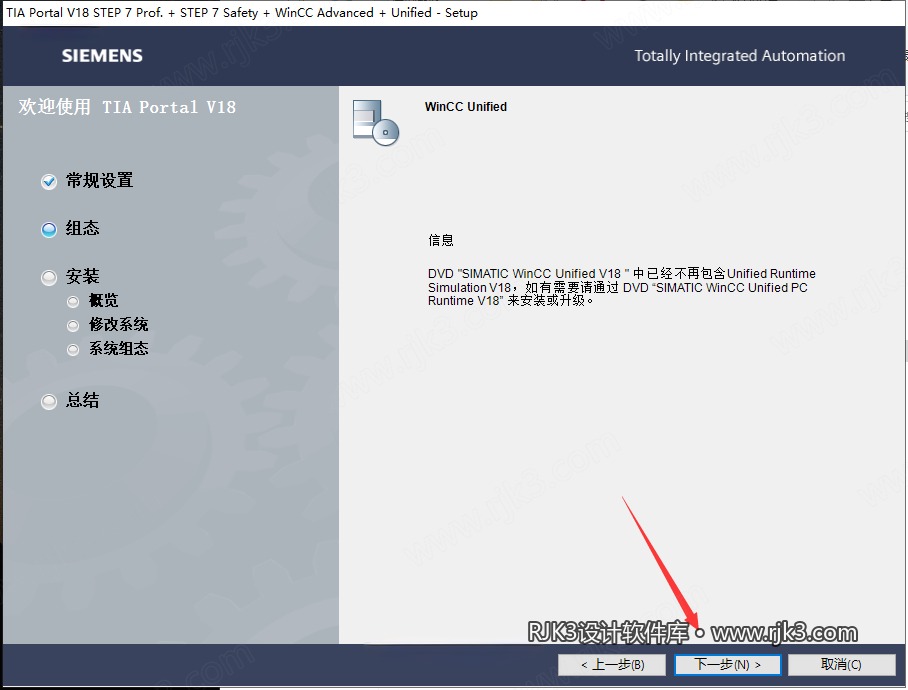Click the Totally Integrated Automation text
The height and width of the screenshot is (690, 908).
point(739,56)
